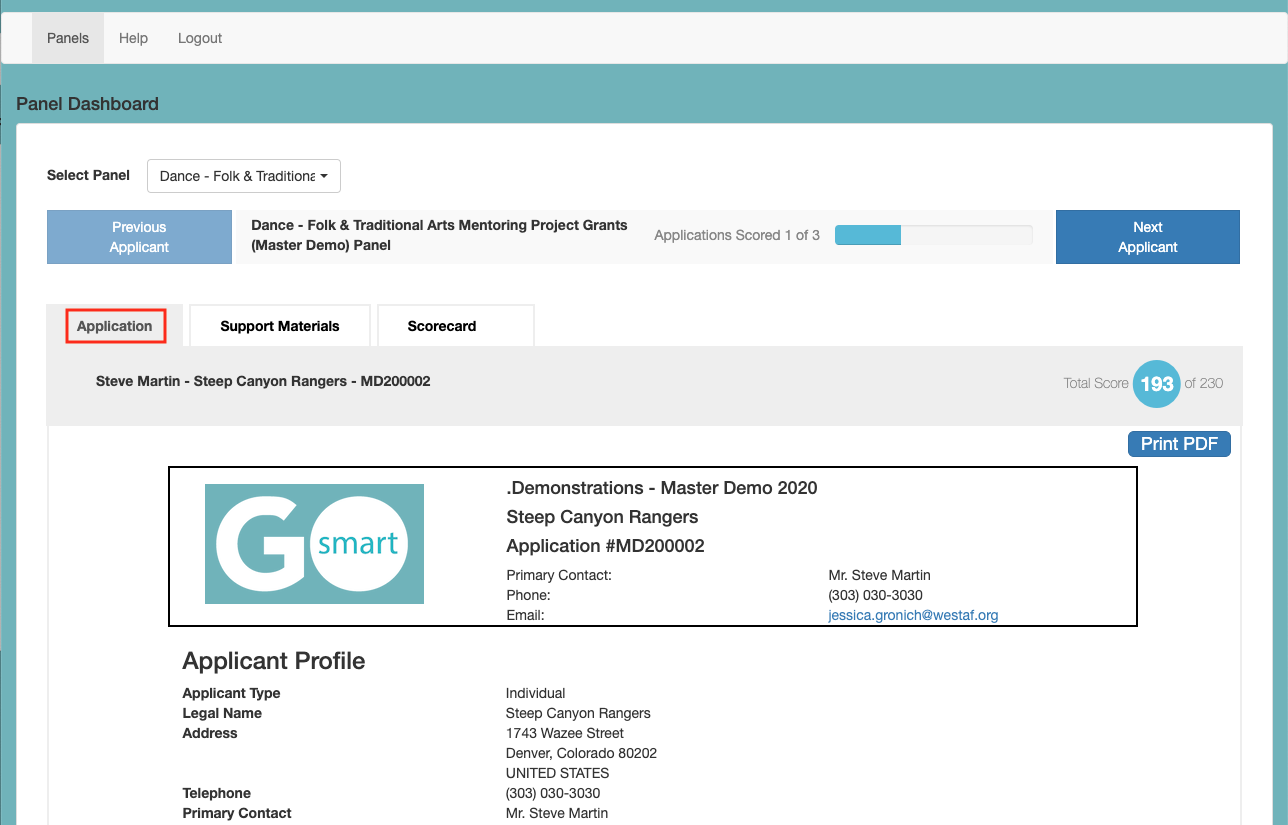The height and width of the screenshot is (825, 1288).
Task: Click the 'Total Score' label
Action: 1096,383
